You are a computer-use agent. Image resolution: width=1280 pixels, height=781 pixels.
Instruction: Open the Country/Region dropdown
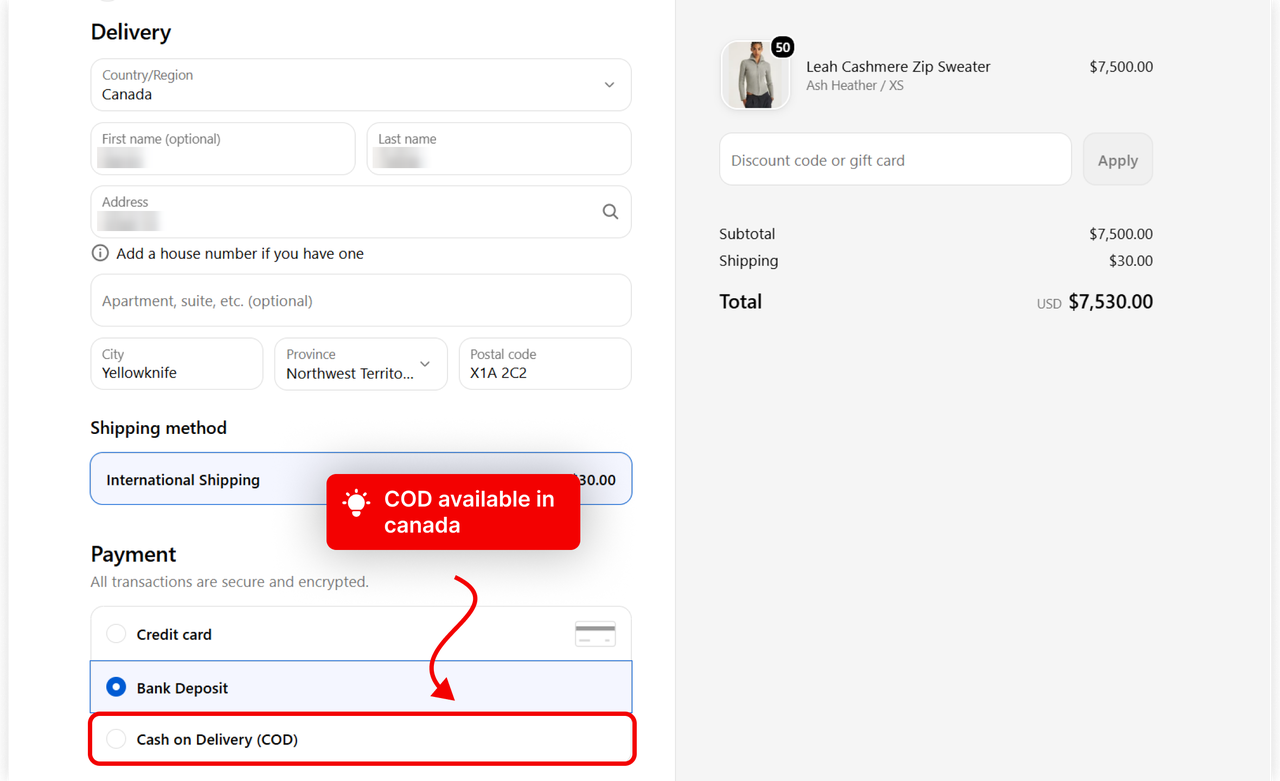(x=361, y=85)
